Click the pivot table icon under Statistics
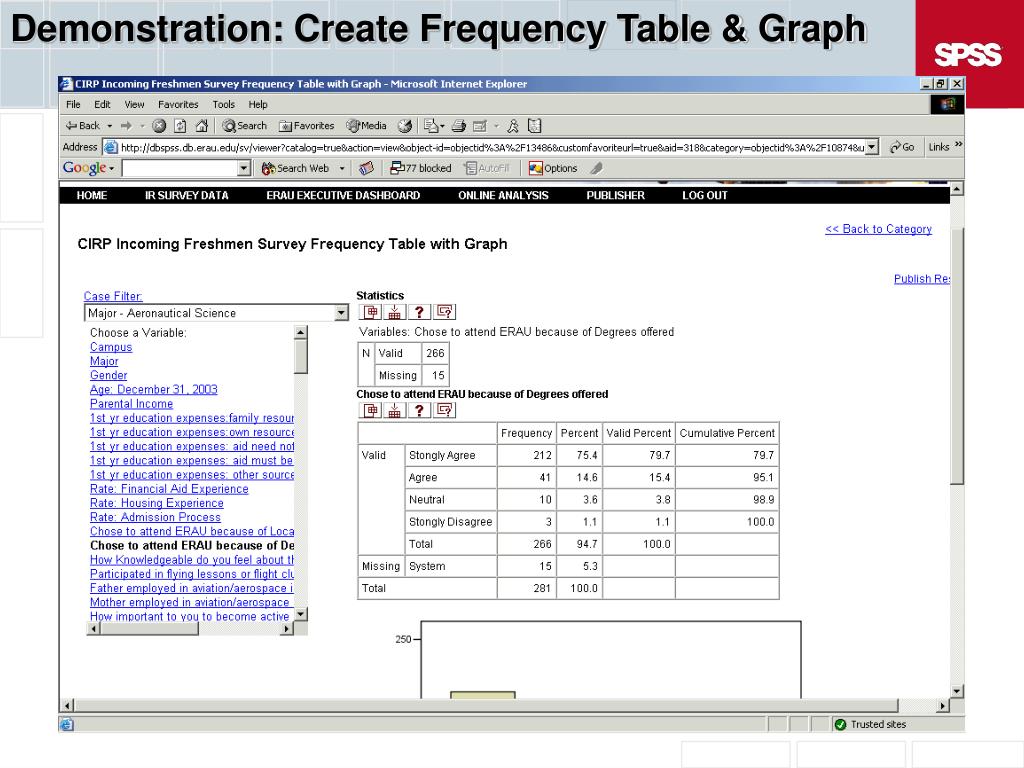 [x=370, y=312]
